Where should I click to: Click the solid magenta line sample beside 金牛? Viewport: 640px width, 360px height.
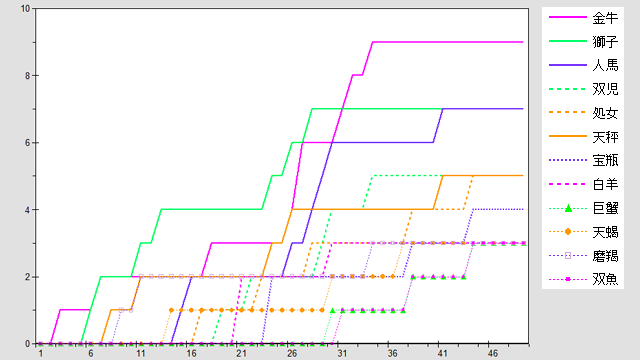pyautogui.click(x=568, y=17)
